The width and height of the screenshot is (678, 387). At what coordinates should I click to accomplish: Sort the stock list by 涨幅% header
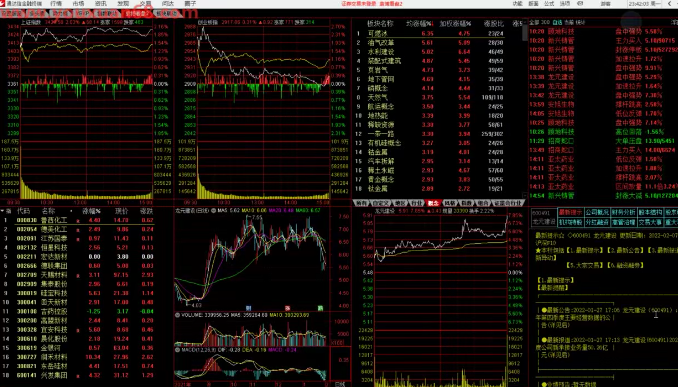coord(91,211)
